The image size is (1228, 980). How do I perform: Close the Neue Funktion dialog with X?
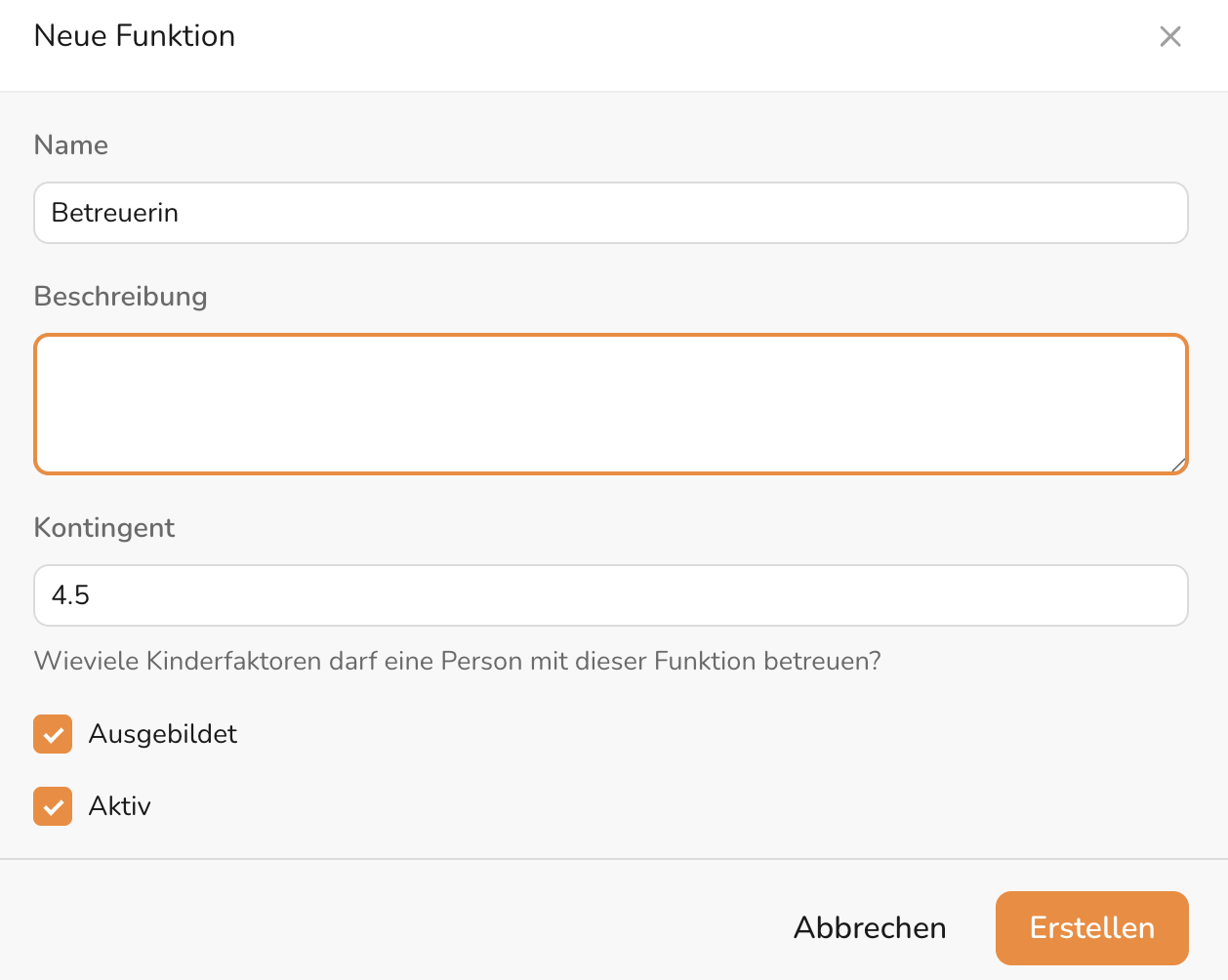(x=1169, y=37)
